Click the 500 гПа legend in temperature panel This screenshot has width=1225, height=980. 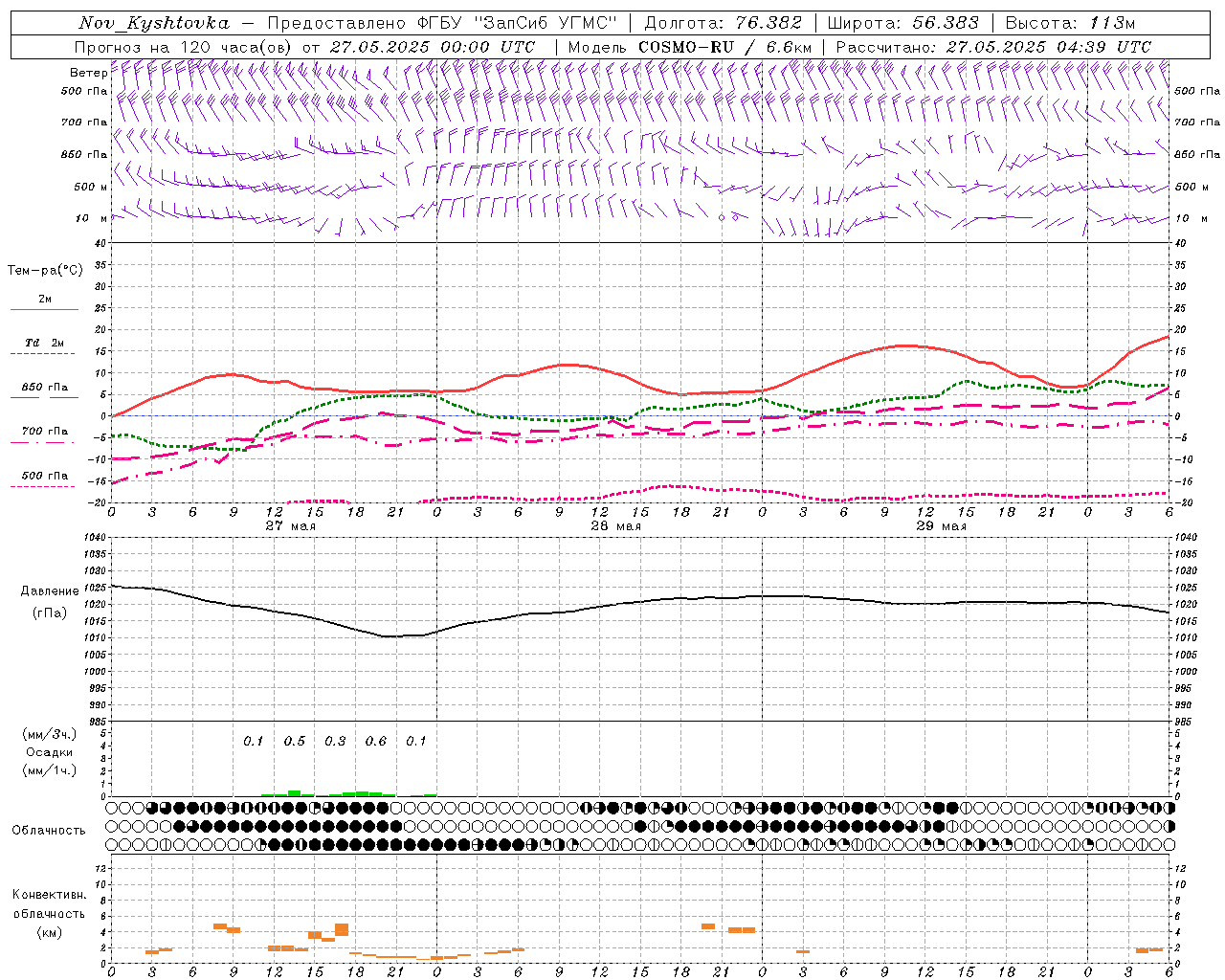[45, 476]
